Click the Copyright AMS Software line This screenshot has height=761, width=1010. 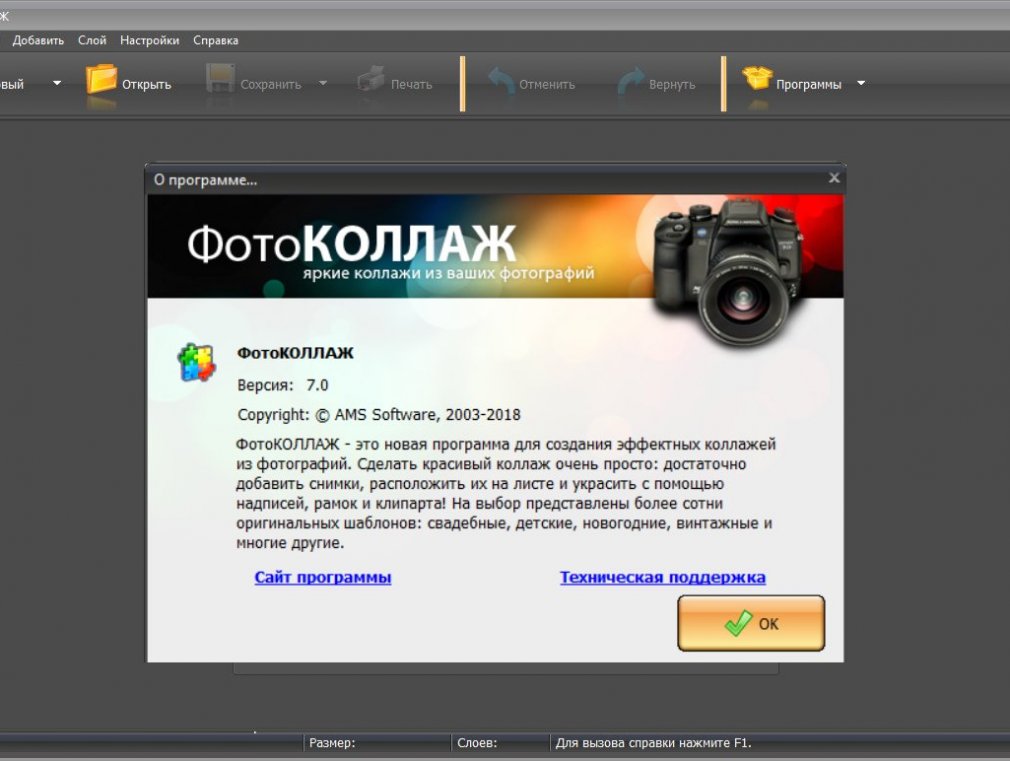tap(379, 415)
